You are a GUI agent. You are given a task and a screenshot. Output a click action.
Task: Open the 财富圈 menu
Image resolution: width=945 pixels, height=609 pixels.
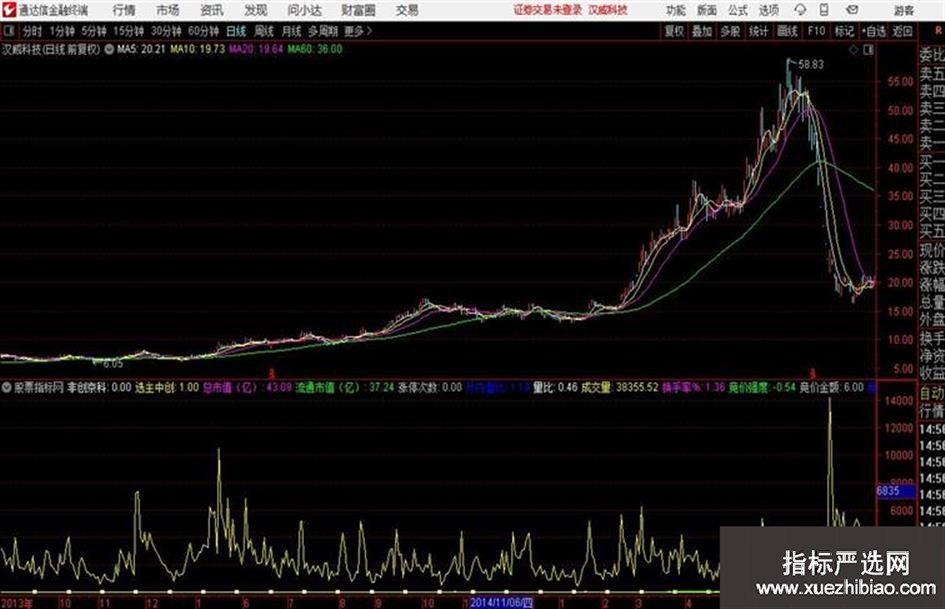click(358, 10)
